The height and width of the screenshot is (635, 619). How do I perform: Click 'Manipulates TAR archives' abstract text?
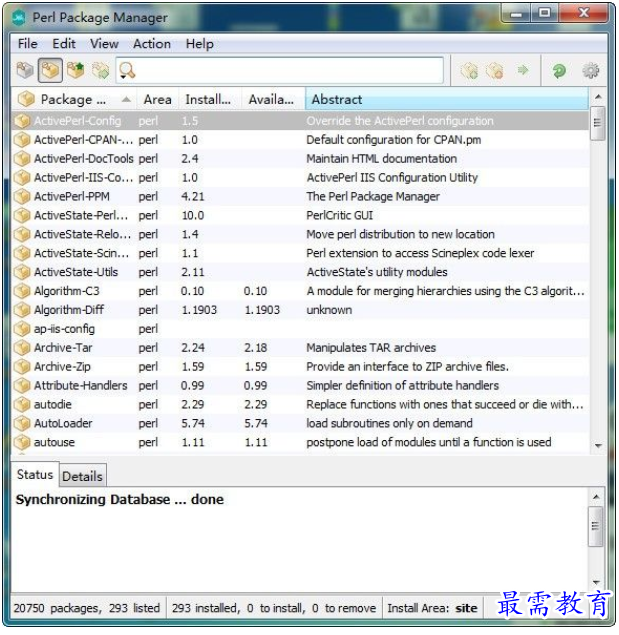coord(371,347)
